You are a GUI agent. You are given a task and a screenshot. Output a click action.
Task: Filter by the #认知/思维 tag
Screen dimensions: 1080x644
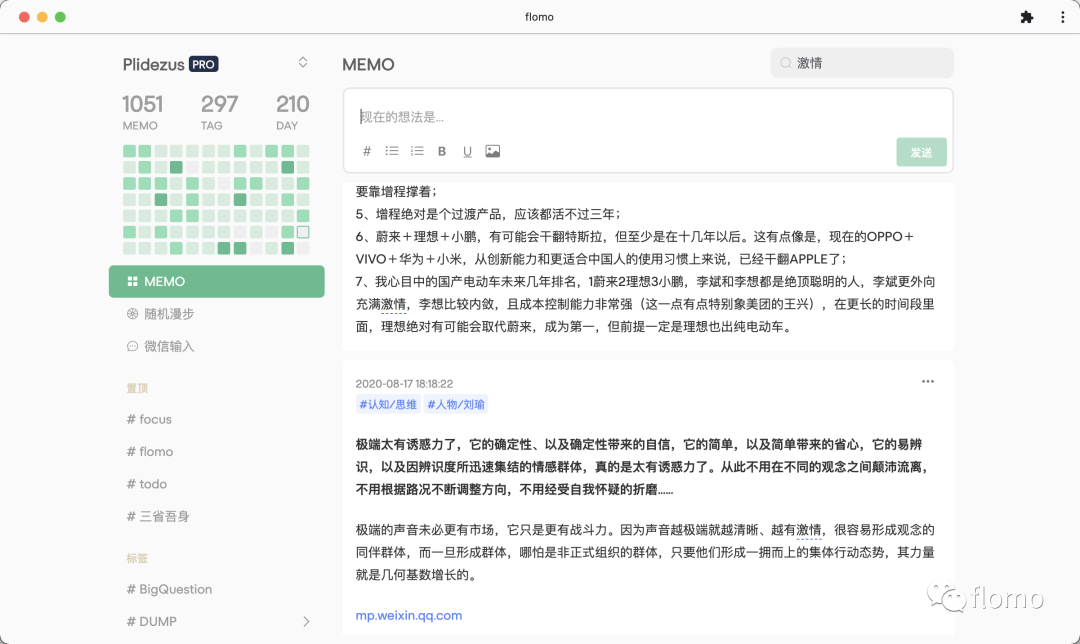coord(388,404)
